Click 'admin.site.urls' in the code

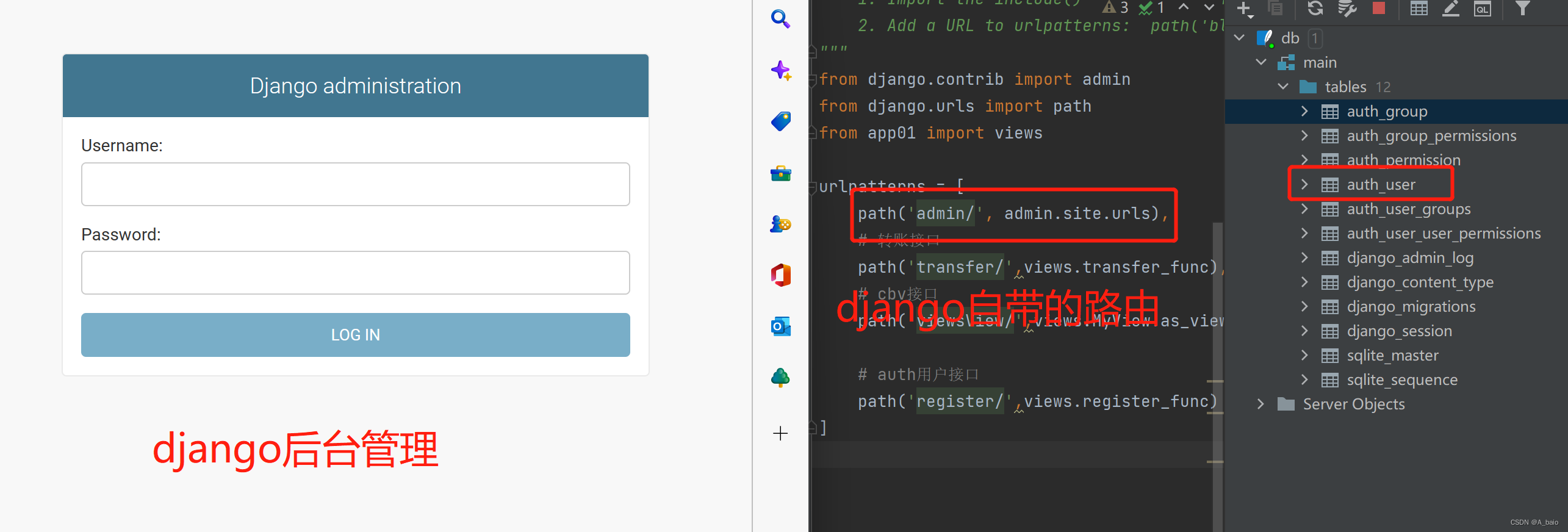1077,214
